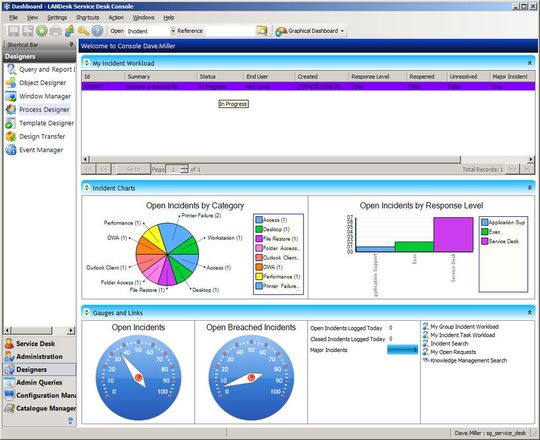This screenshot has width=540, height=440.
Task: Click the key toolbar icon
Action: point(83,31)
